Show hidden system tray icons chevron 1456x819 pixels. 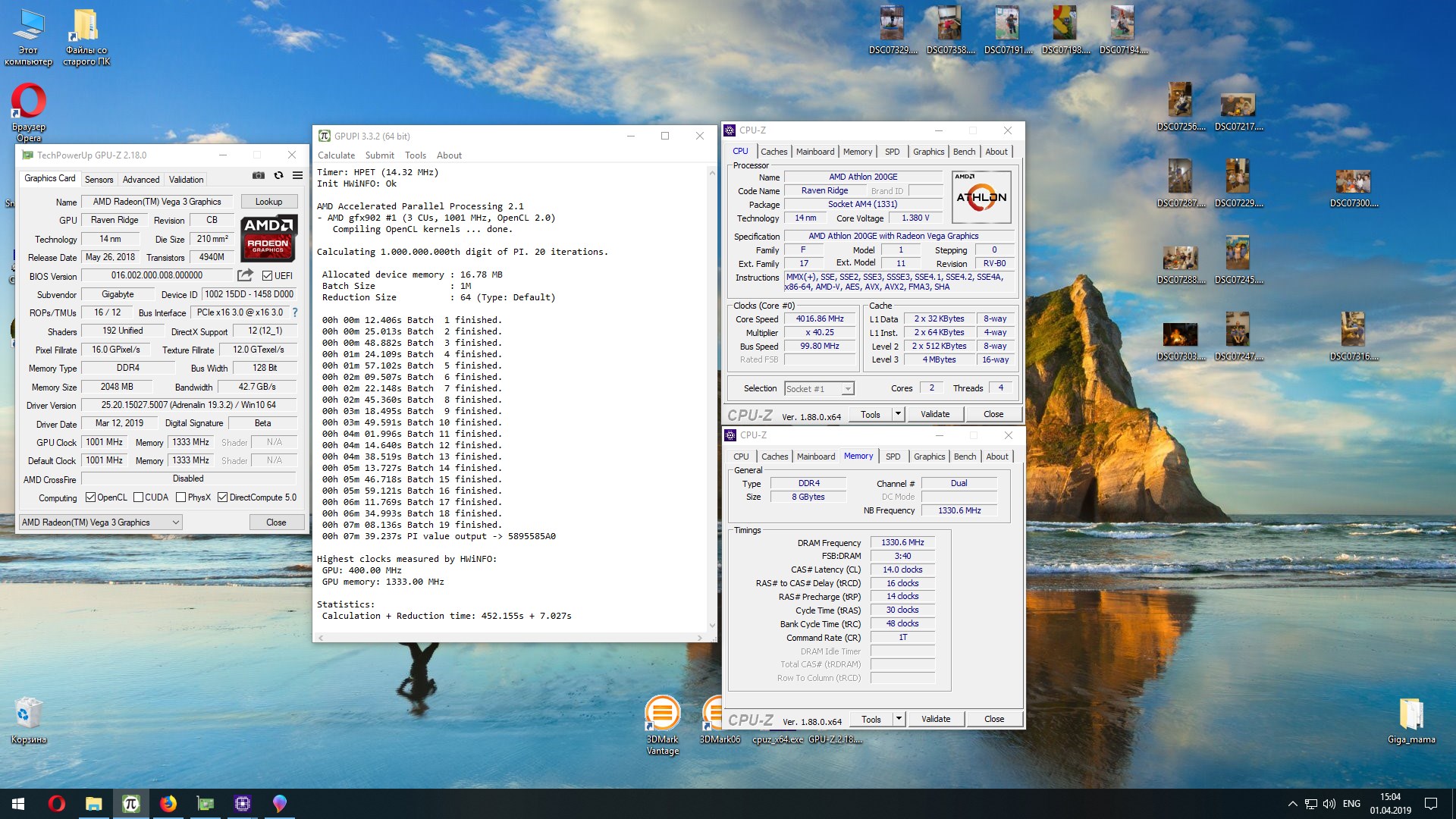click(1292, 804)
